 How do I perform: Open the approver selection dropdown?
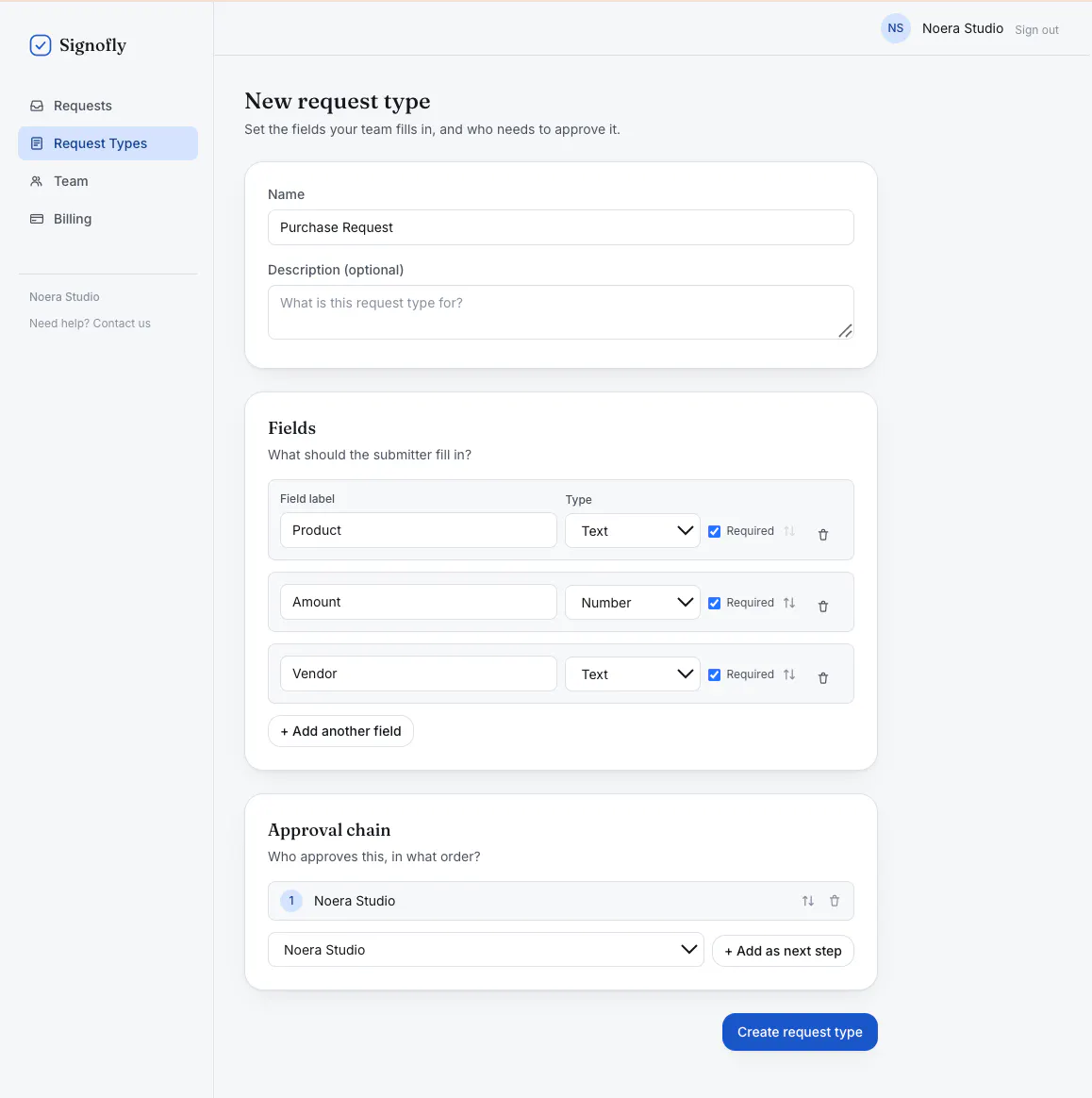[486, 950]
